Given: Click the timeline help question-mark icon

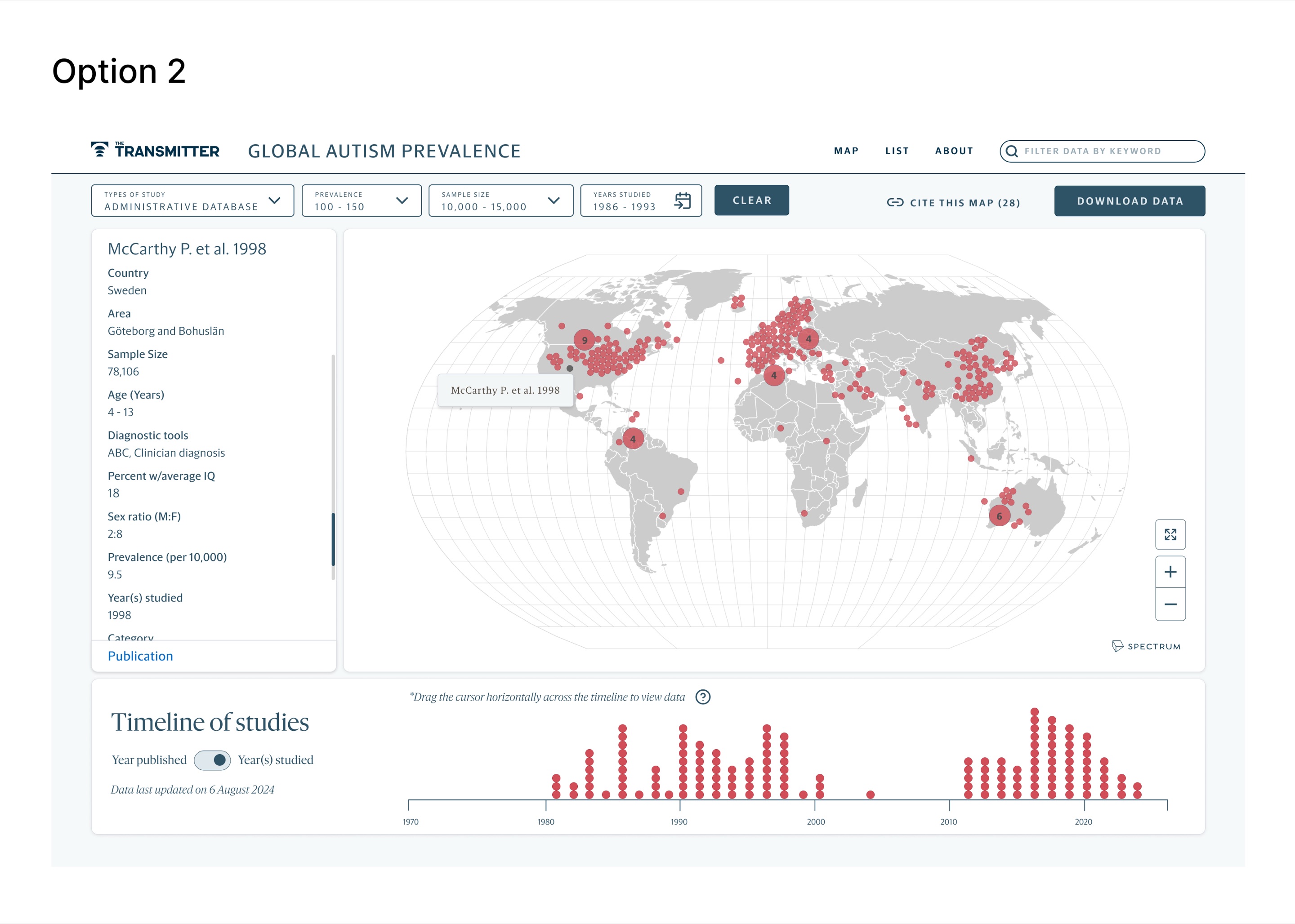Looking at the screenshot, I should tap(703, 697).
